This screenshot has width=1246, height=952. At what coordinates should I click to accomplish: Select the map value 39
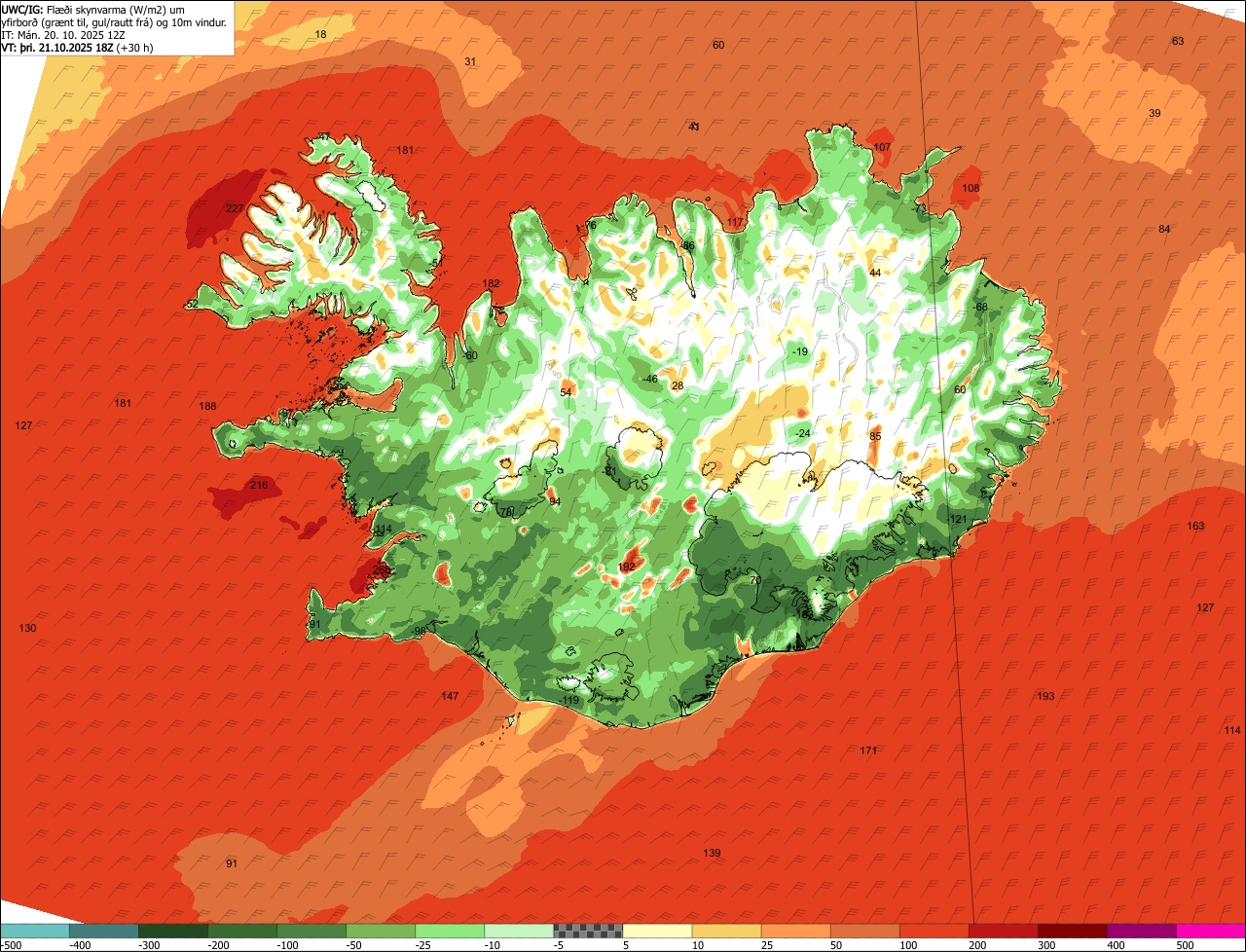[1154, 113]
